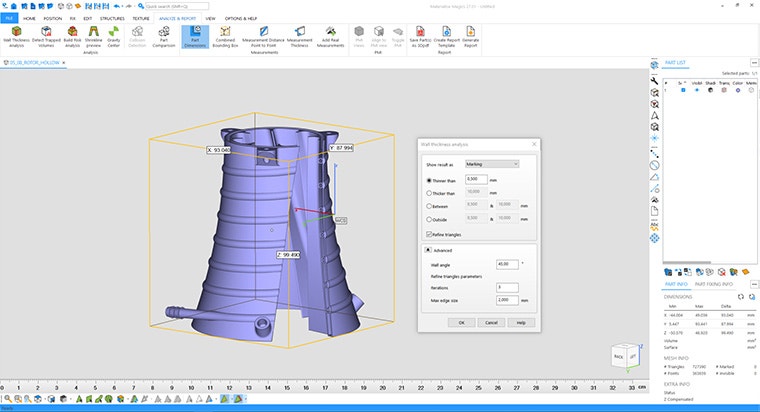Viewport: 760px width, 412px height.
Task: Select the Thicker than radio option
Action: click(429, 193)
